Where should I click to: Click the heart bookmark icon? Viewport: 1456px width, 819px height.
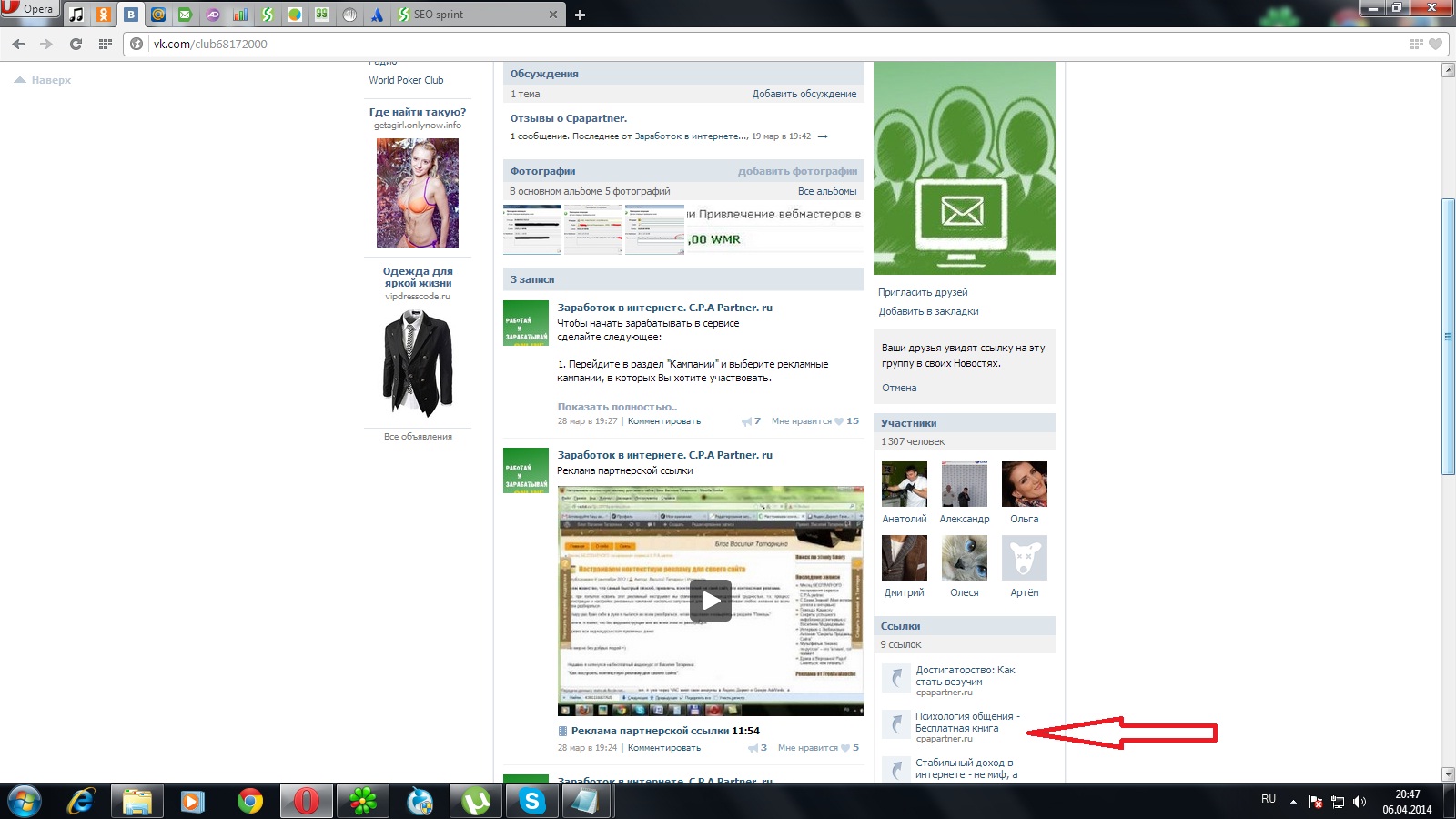click(x=1436, y=44)
